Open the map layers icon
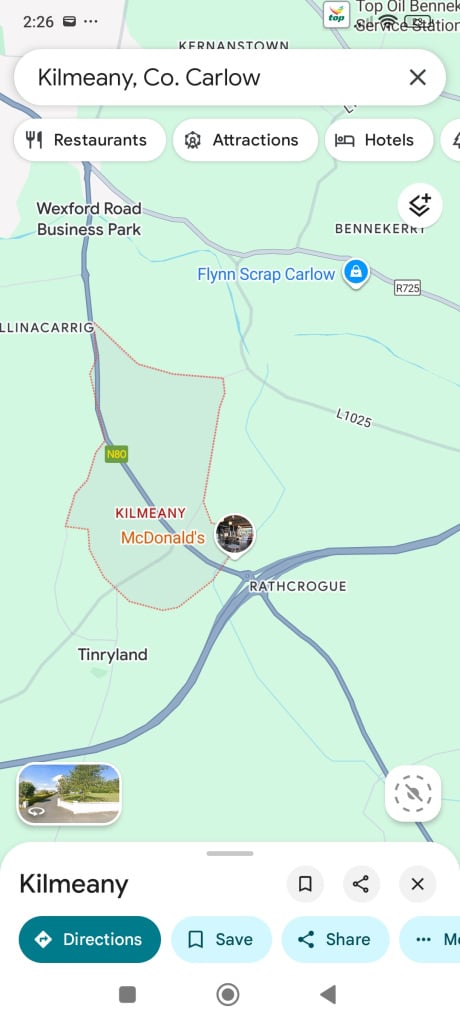This screenshot has width=460, height=1024. 419,206
